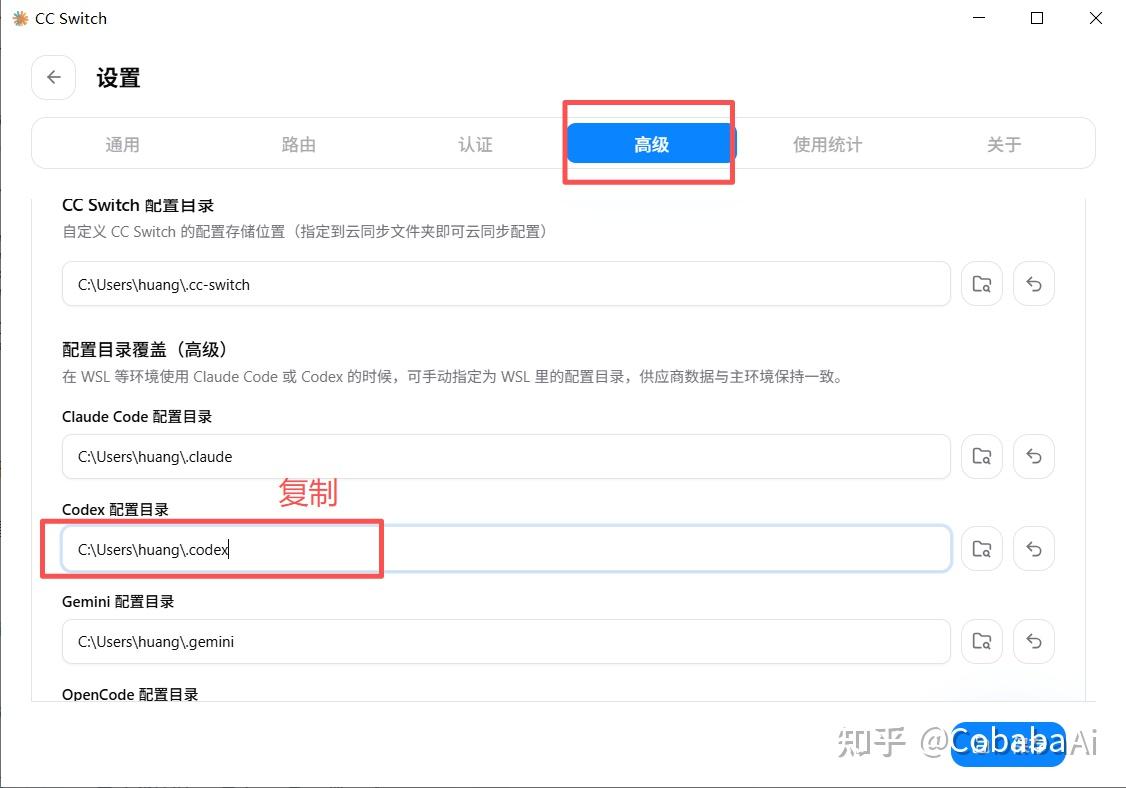The image size is (1126, 788).
Task: Click into the Gemini config path field
Action: [x=506, y=641]
